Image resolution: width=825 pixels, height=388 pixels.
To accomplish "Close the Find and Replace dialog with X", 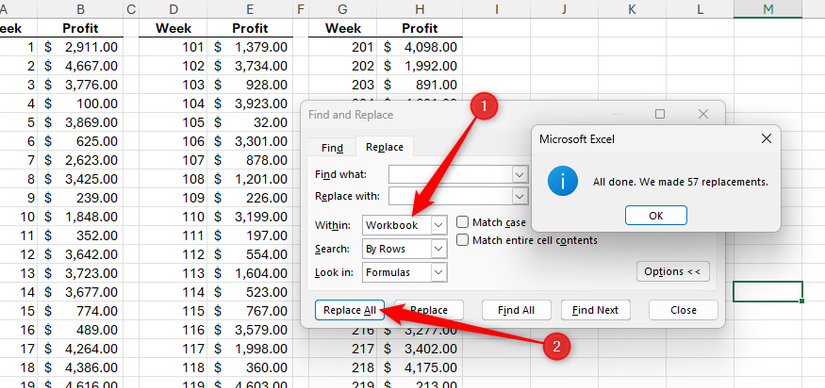I will (x=703, y=114).
